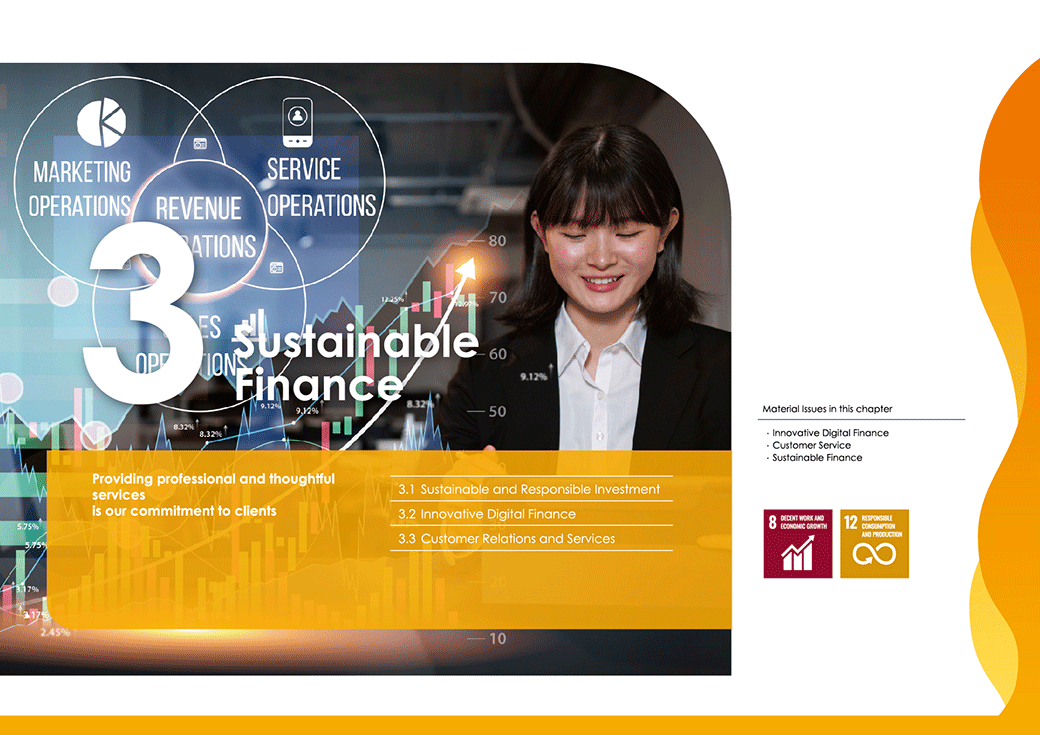
Task: Click the pie chart icon above Marketing Operations
Action: point(101,123)
